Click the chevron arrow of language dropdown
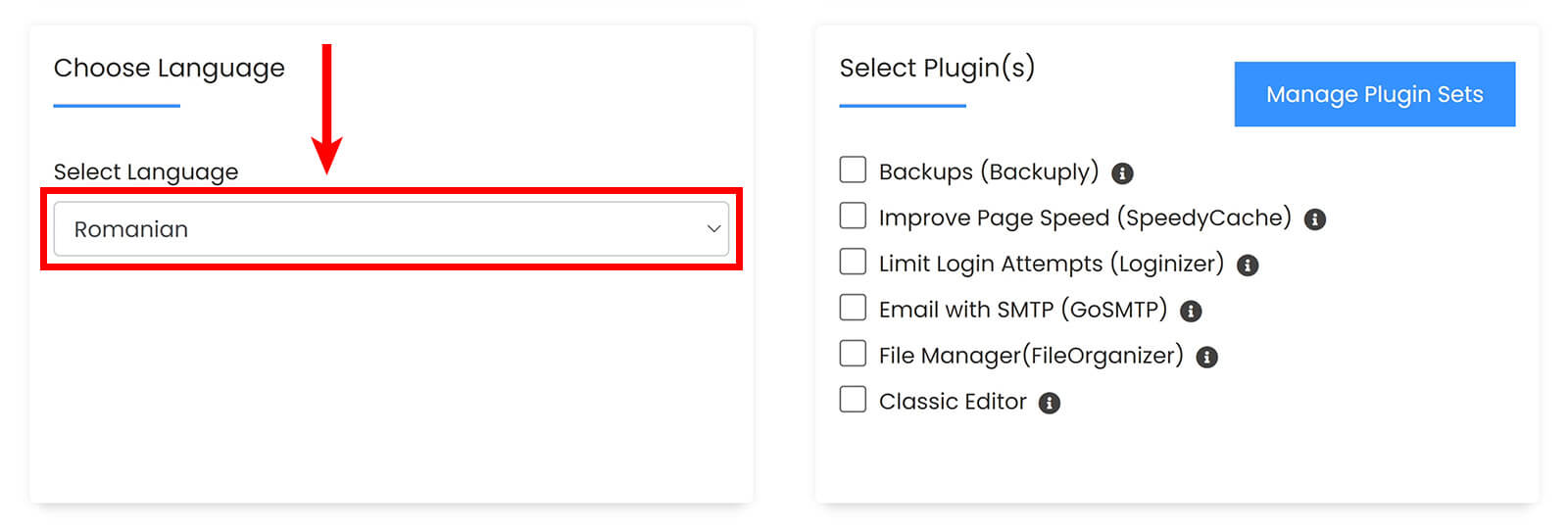Image resolution: width=1568 pixels, height=531 pixels. point(713,229)
